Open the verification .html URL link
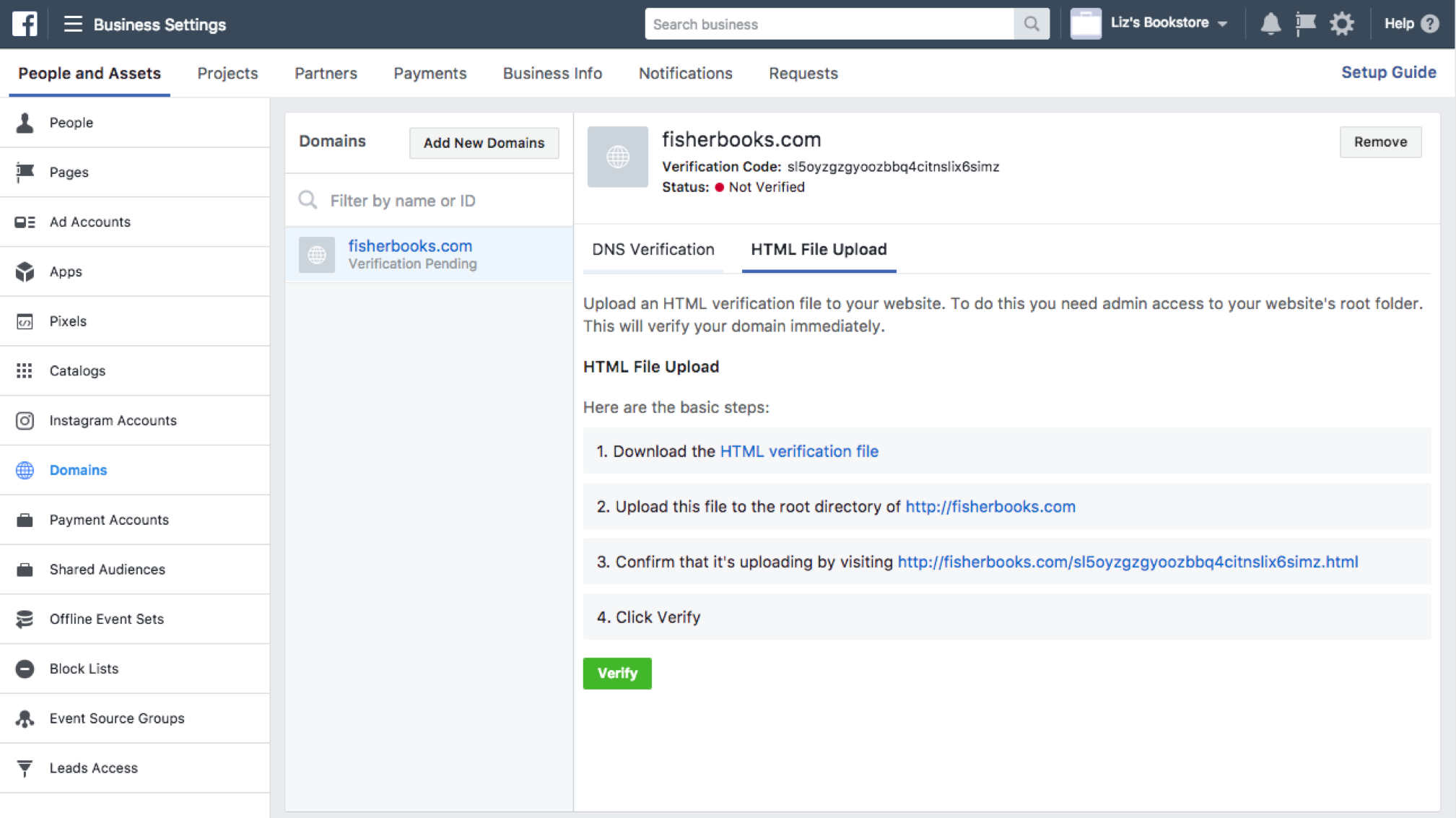Screen dimensions: 1456x818 click(1128, 562)
